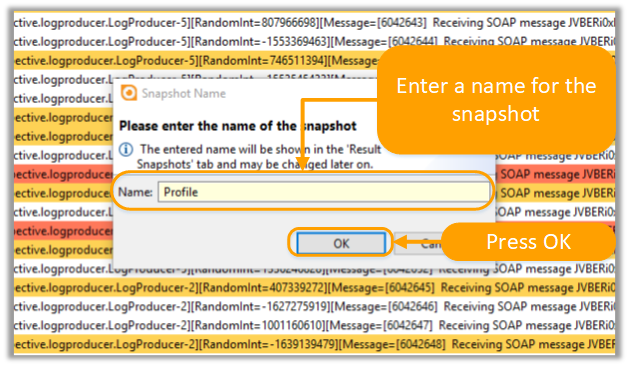
Task: Select log row RandomInt=-1627275919
Action: [314, 307]
